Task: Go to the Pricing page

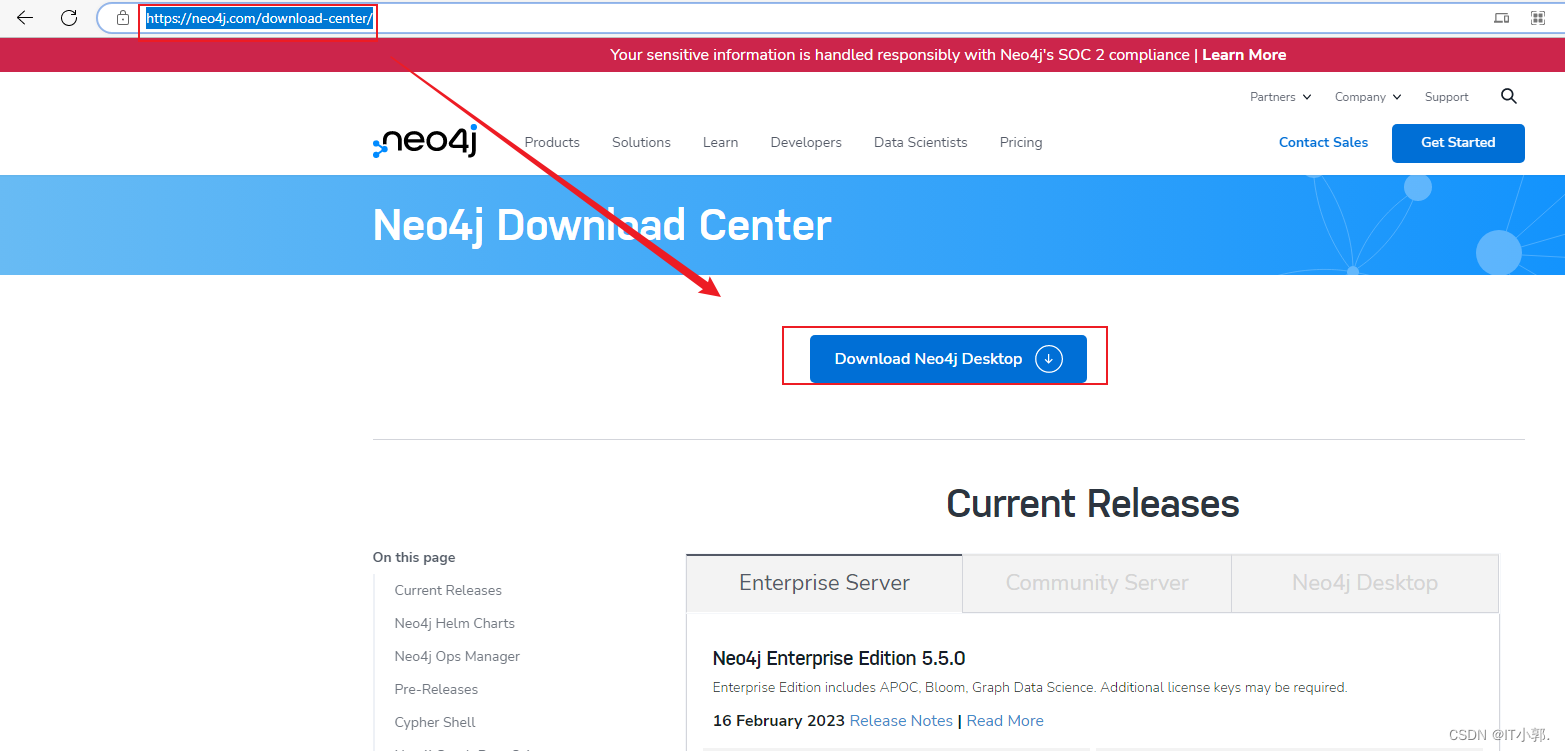Action: click(x=1021, y=142)
